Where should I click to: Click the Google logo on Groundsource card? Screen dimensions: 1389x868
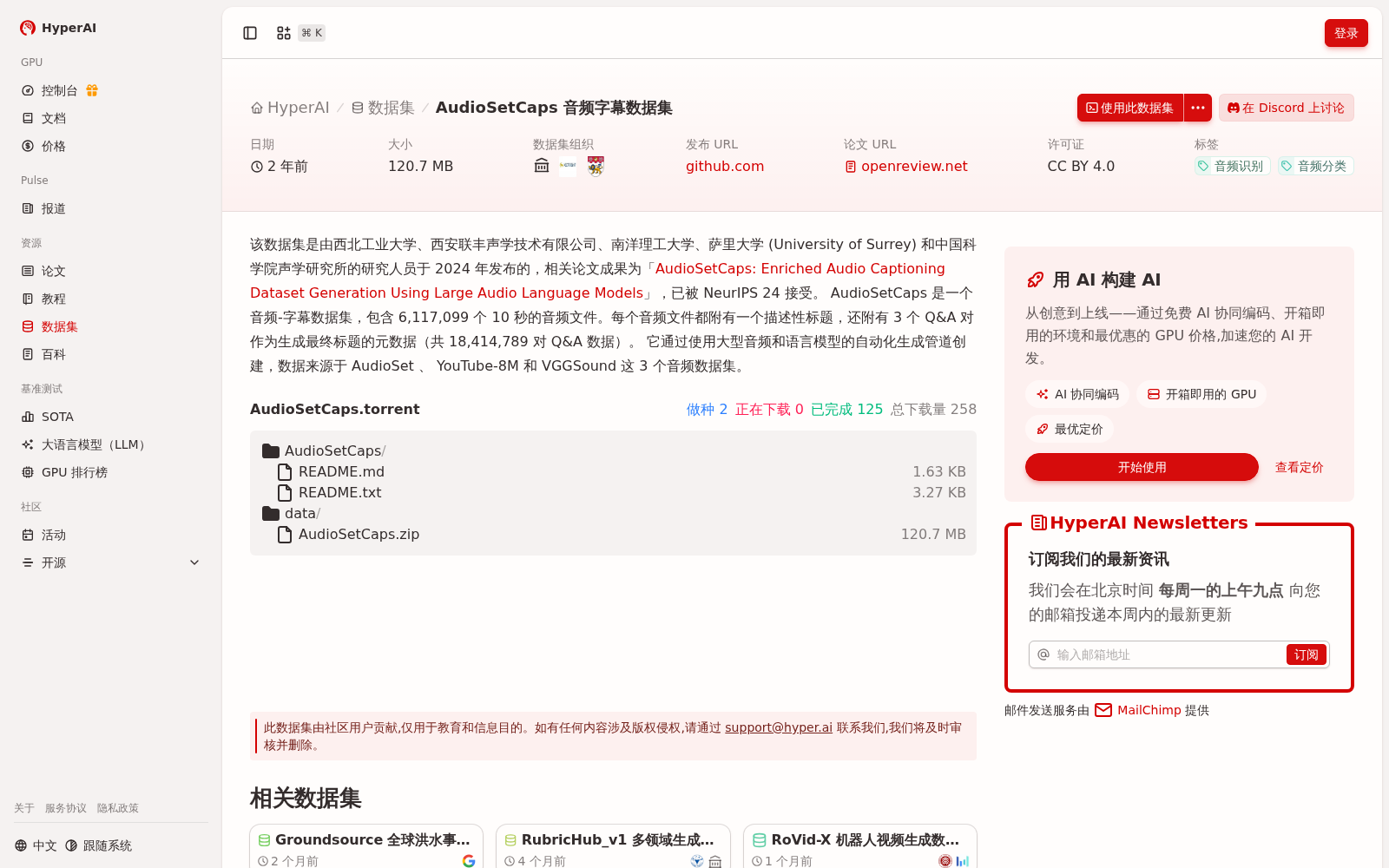(469, 861)
